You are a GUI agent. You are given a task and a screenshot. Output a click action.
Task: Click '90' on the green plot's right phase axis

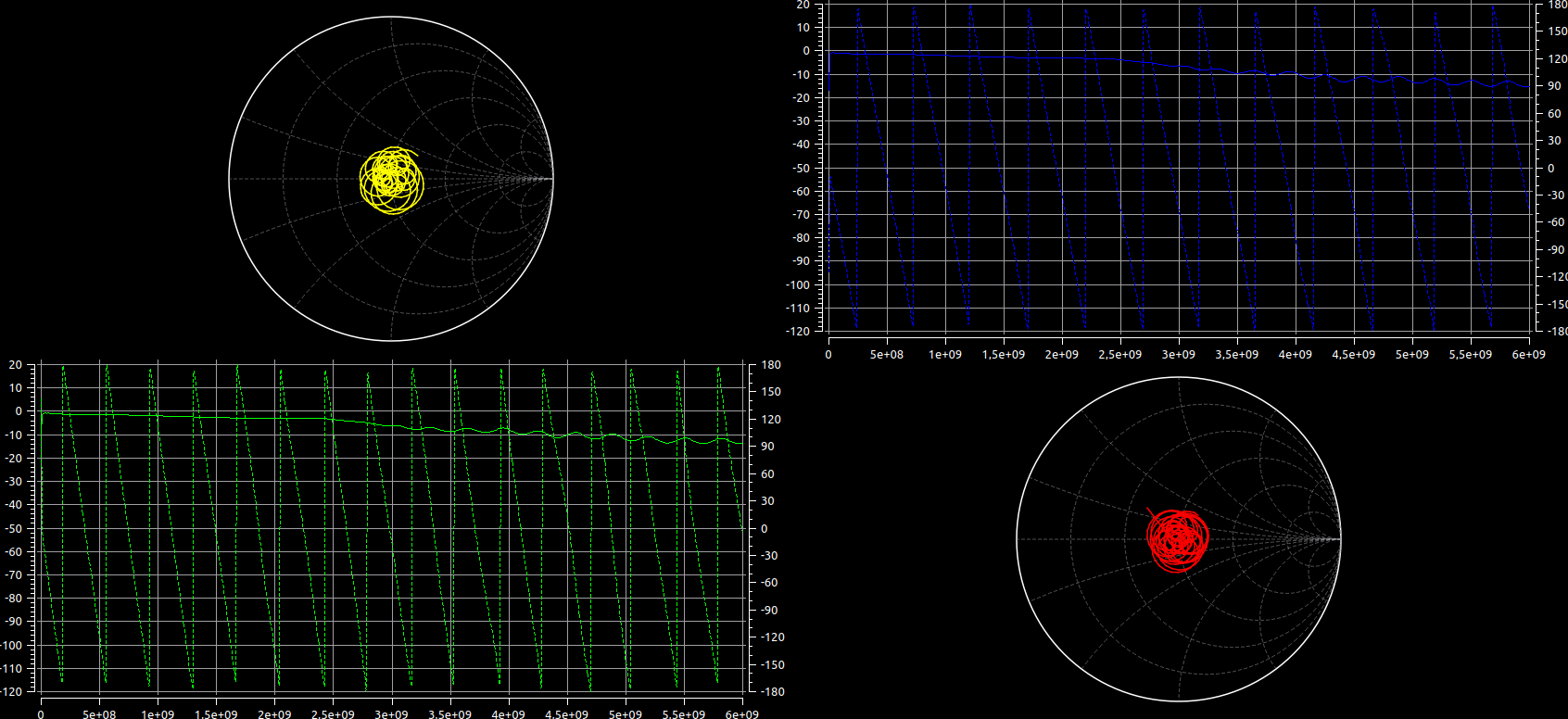click(768, 447)
